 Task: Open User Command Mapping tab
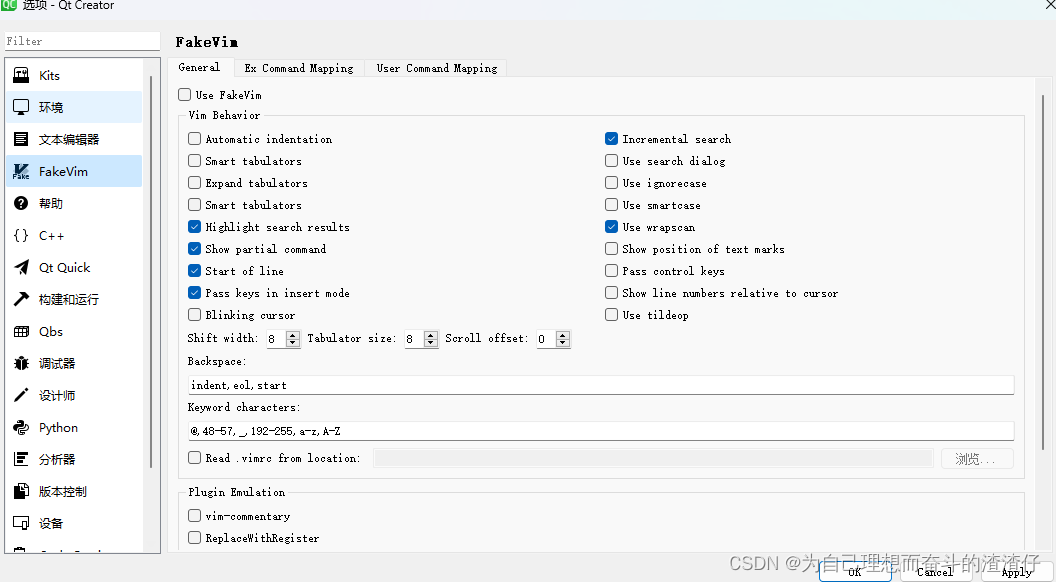(436, 68)
